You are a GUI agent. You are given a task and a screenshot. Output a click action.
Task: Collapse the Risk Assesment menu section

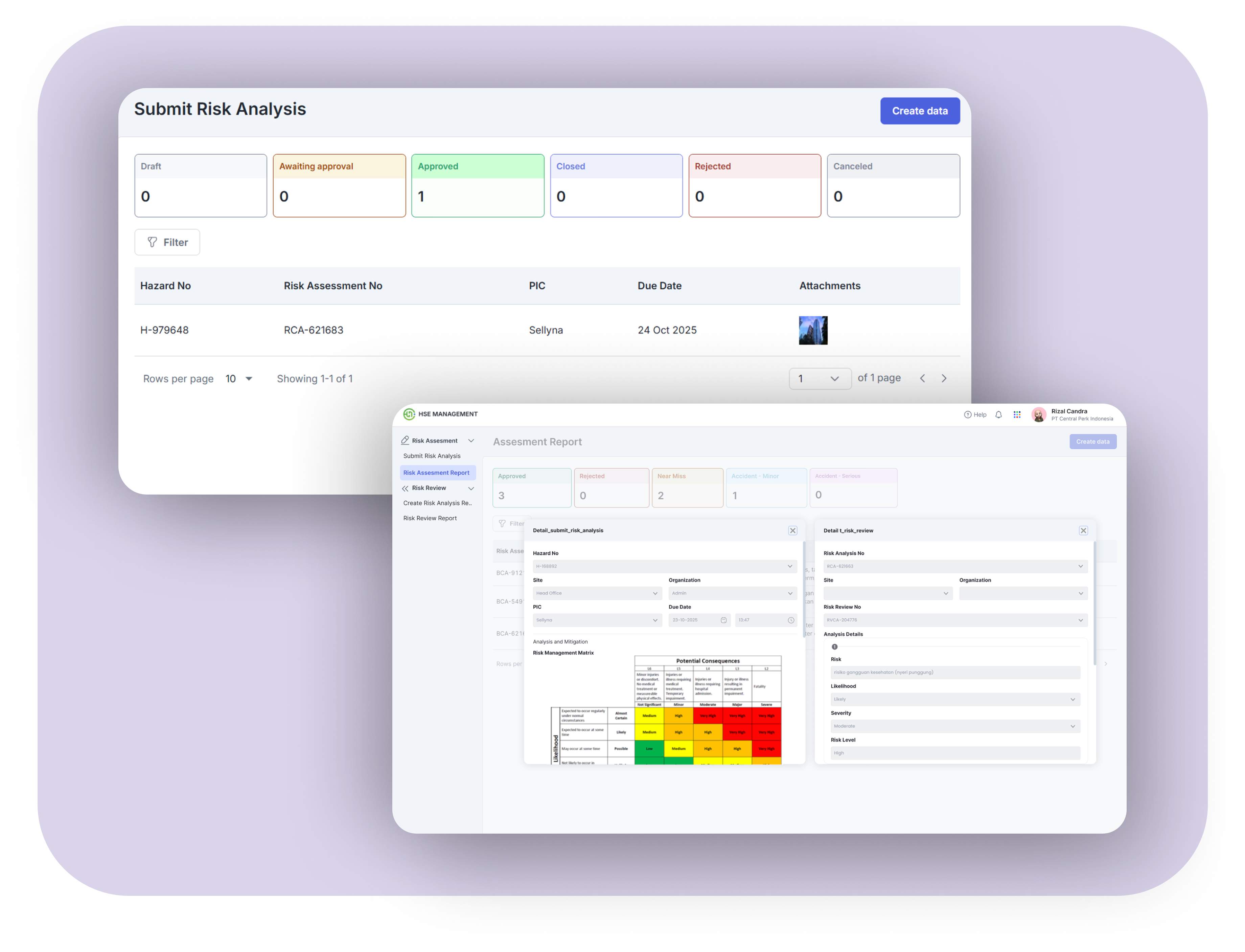(471, 441)
